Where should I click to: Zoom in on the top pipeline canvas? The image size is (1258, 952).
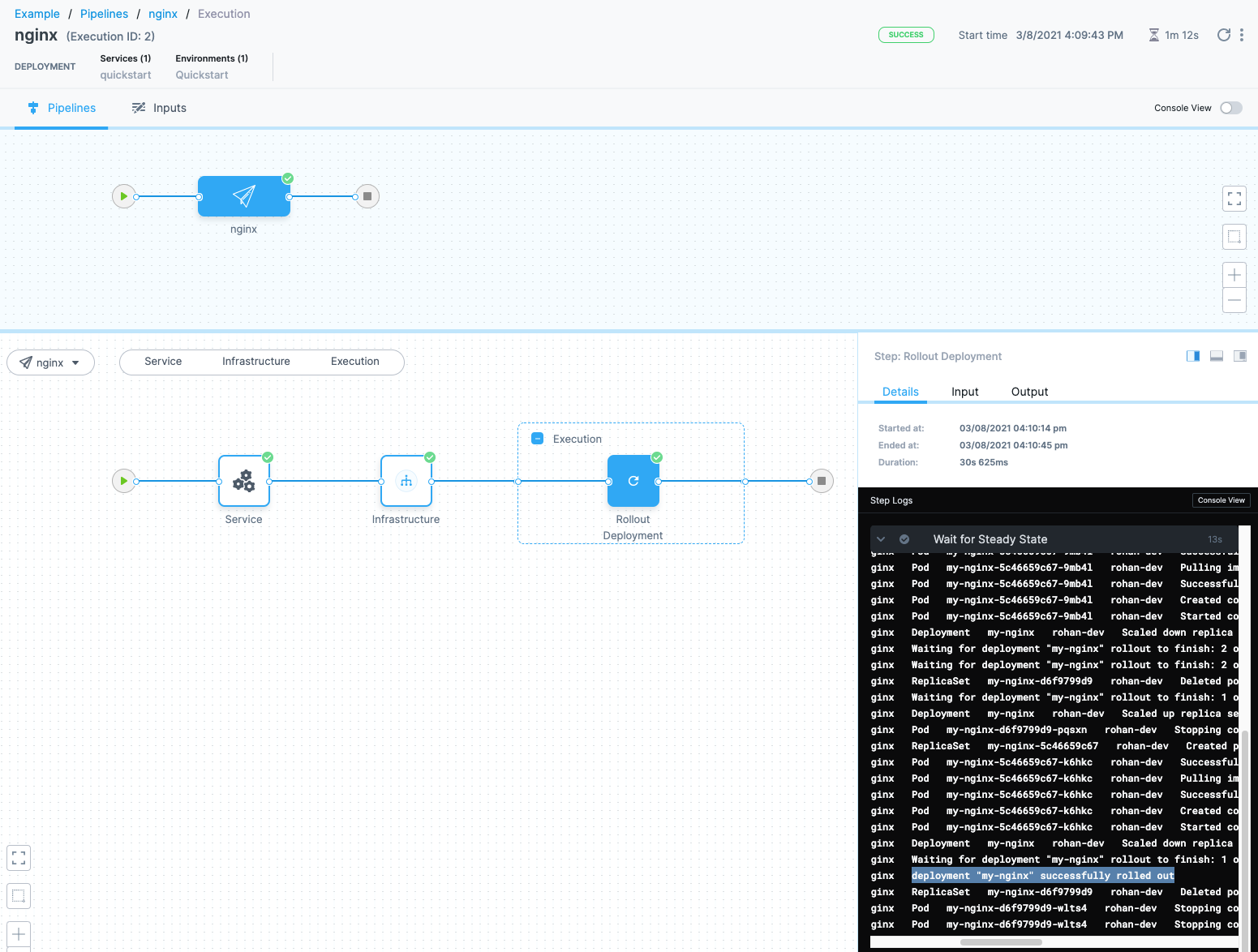click(1234, 275)
